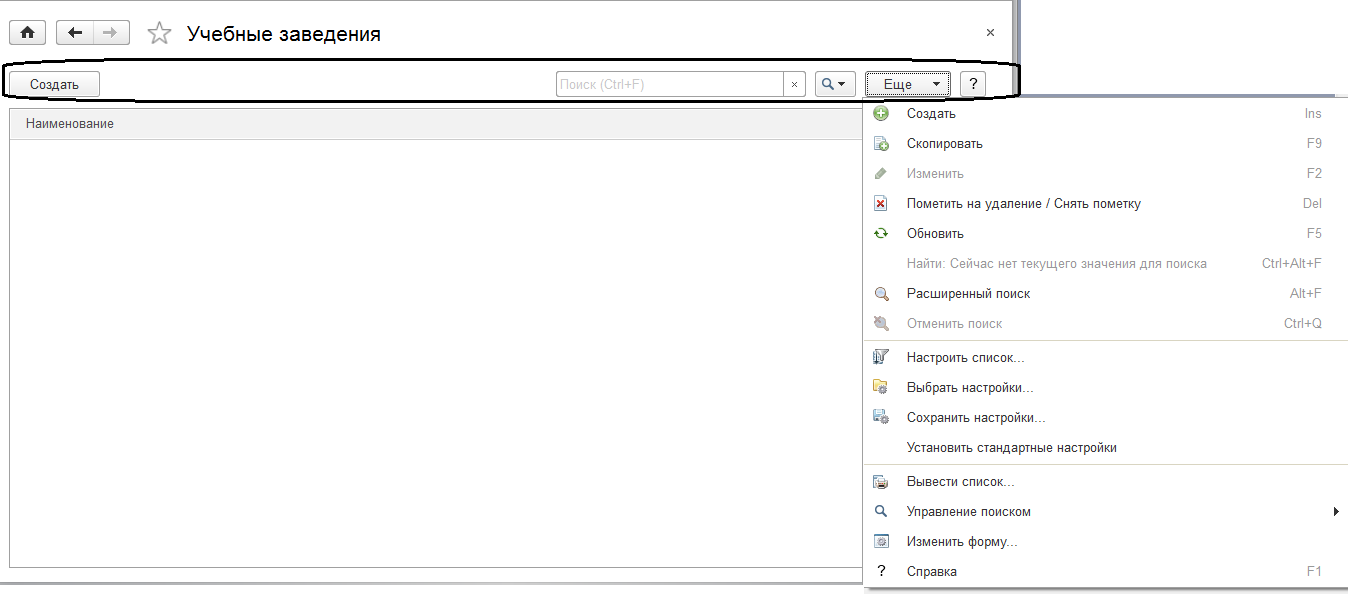1348x594 pixels.
Task: Click the magnifier icon beside Расширенный поиск
Action: coord(881,294)
